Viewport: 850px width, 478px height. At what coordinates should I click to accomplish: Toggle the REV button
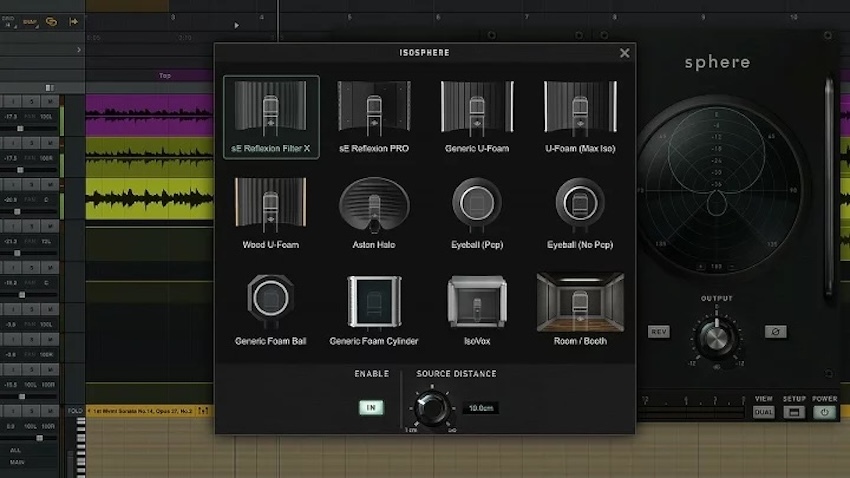tap(659, 331)
